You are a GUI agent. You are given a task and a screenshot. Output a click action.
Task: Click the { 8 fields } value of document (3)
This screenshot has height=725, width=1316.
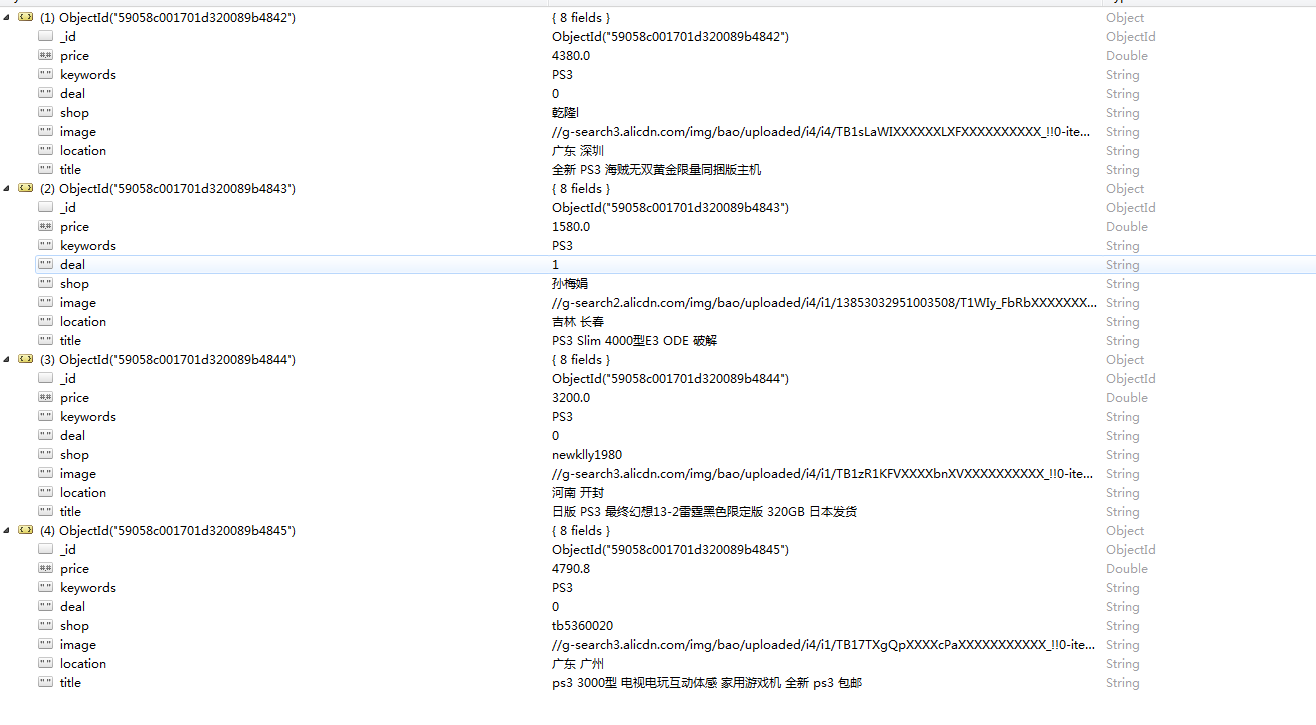(581, 360)
